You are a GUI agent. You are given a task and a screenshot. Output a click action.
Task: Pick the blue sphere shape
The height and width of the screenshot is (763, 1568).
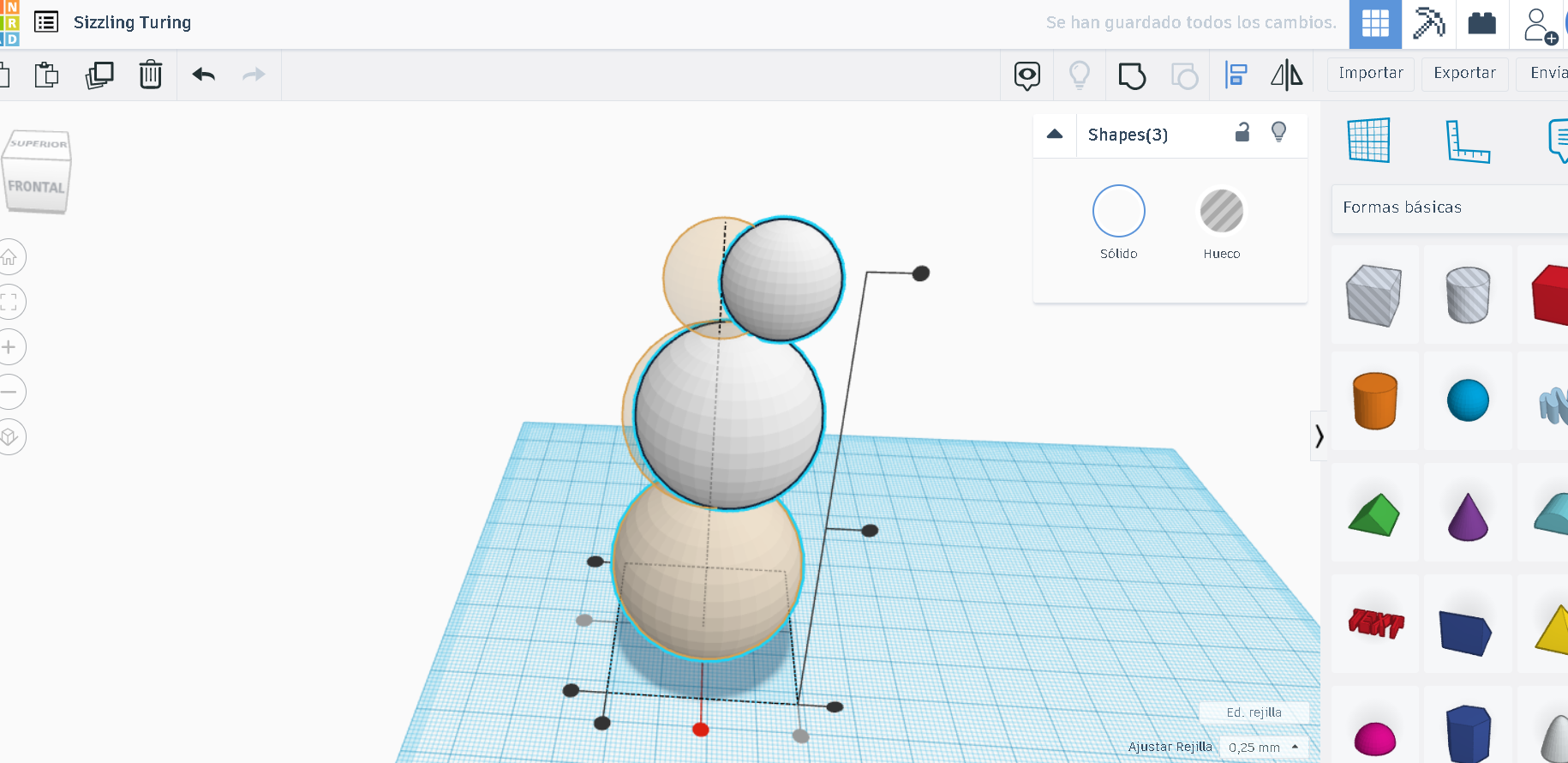(x=1468, y=400)
